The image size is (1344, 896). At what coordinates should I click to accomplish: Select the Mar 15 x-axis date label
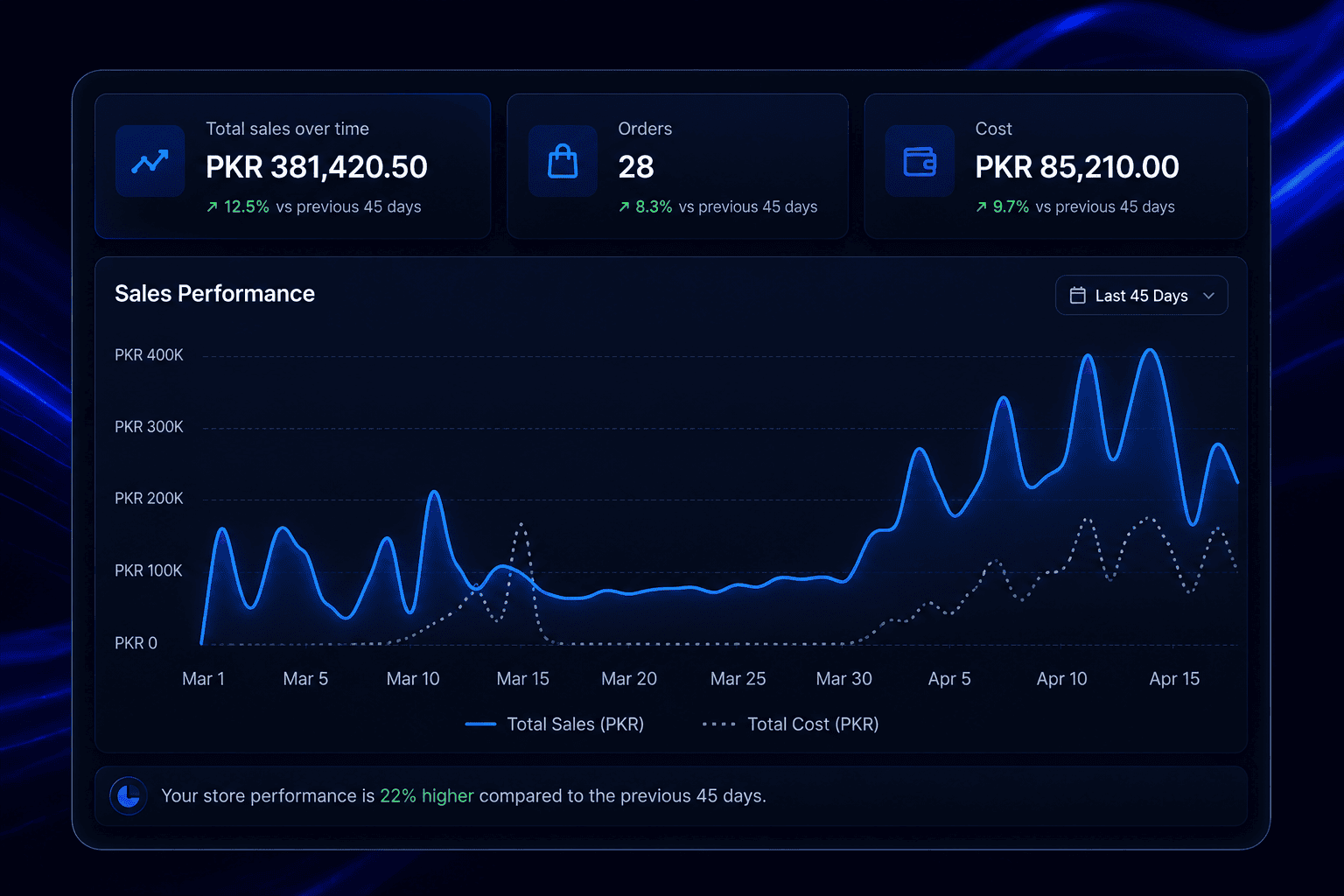522,679
